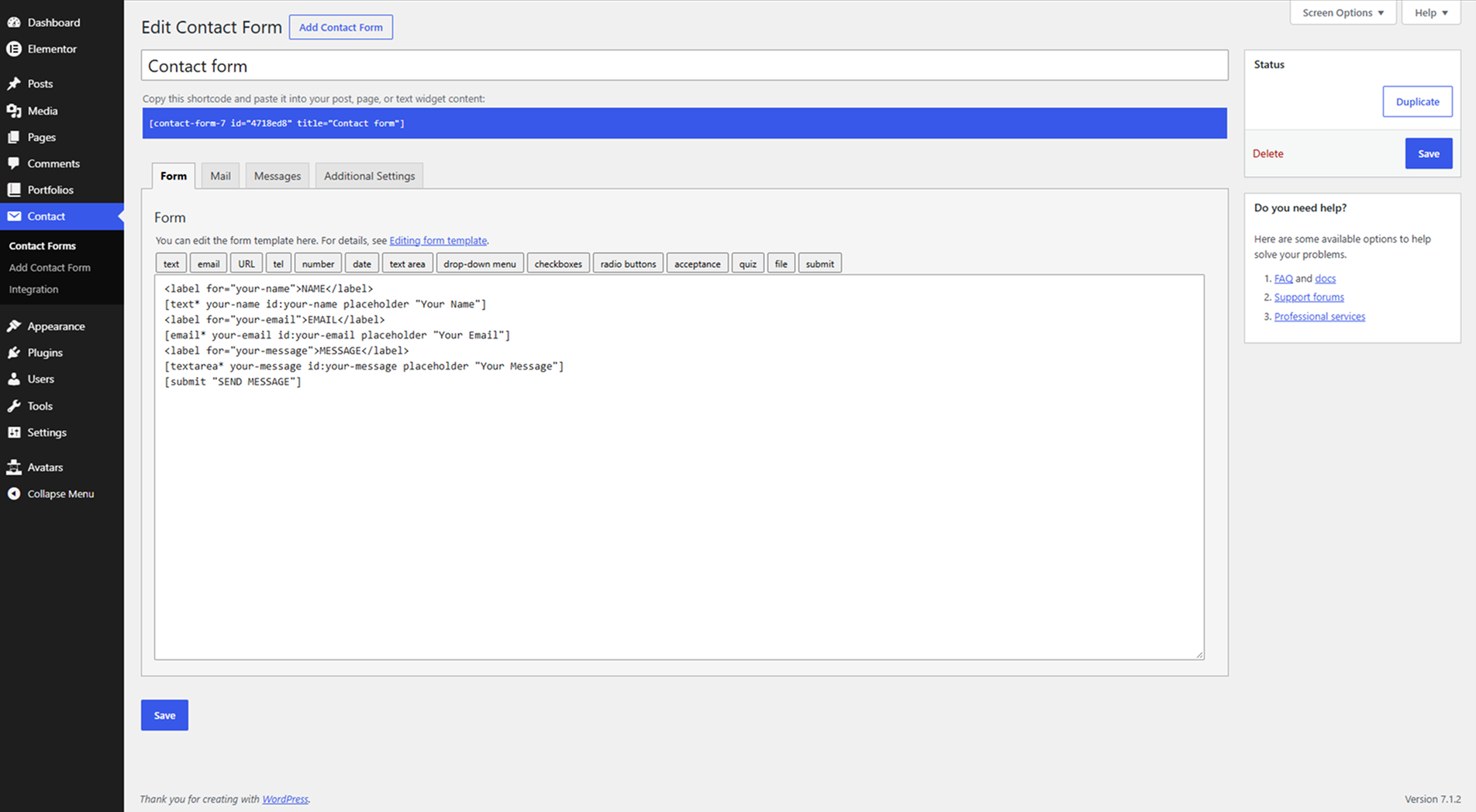Select the contact-form-7 shortcode field
The image size is (1476, 812).
click(x=685, y=123)
